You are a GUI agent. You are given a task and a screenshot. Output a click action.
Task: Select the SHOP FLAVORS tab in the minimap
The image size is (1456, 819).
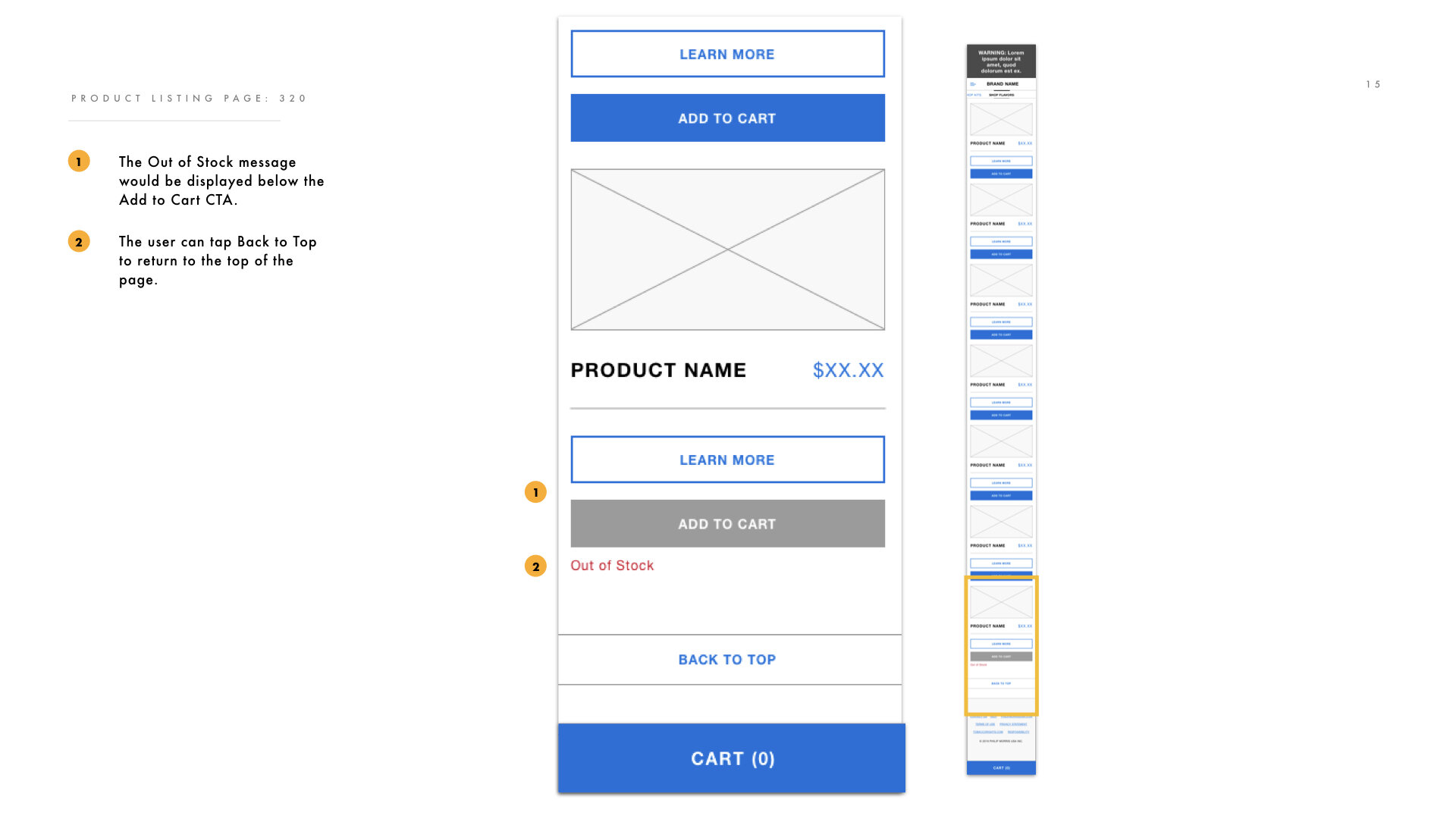[1002, 95]
